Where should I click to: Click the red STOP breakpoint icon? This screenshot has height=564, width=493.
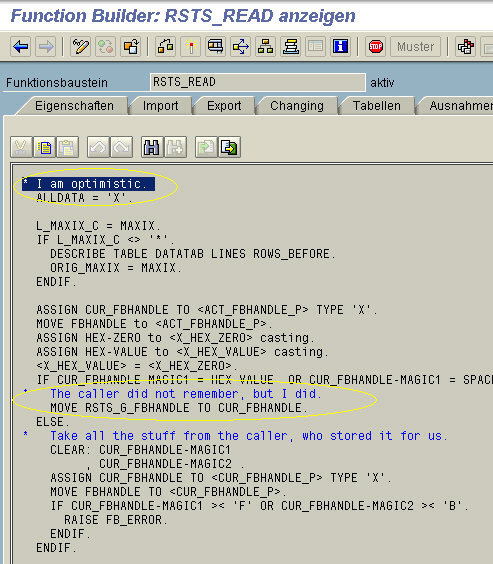[x=375, y=47]
